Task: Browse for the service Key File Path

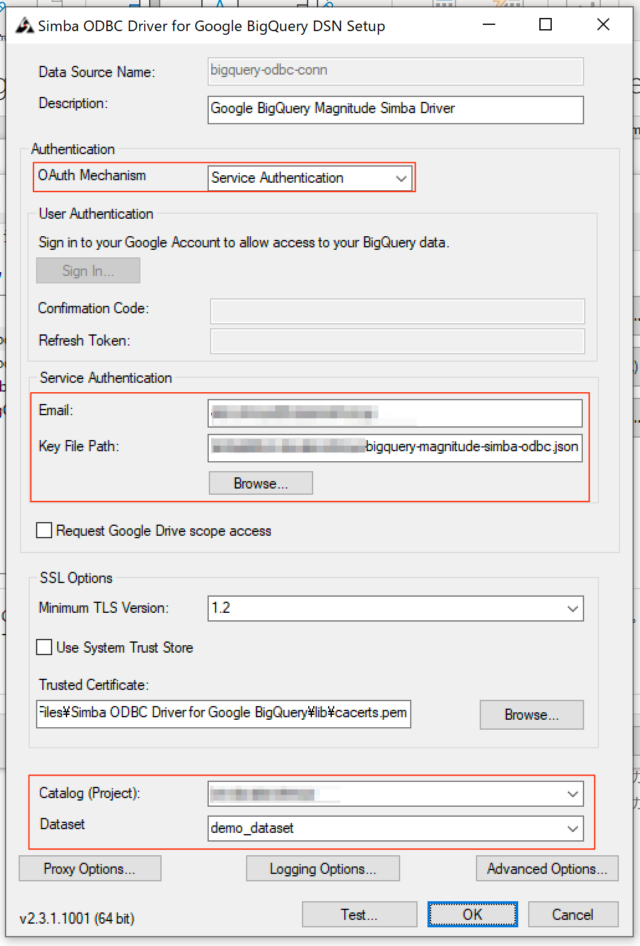Action: pyautogui.click(x=260, y=483)
